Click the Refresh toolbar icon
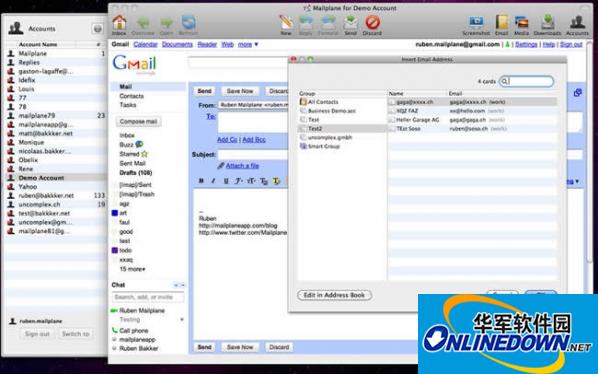Screen dimensions: 598x374 pos(188,26)
